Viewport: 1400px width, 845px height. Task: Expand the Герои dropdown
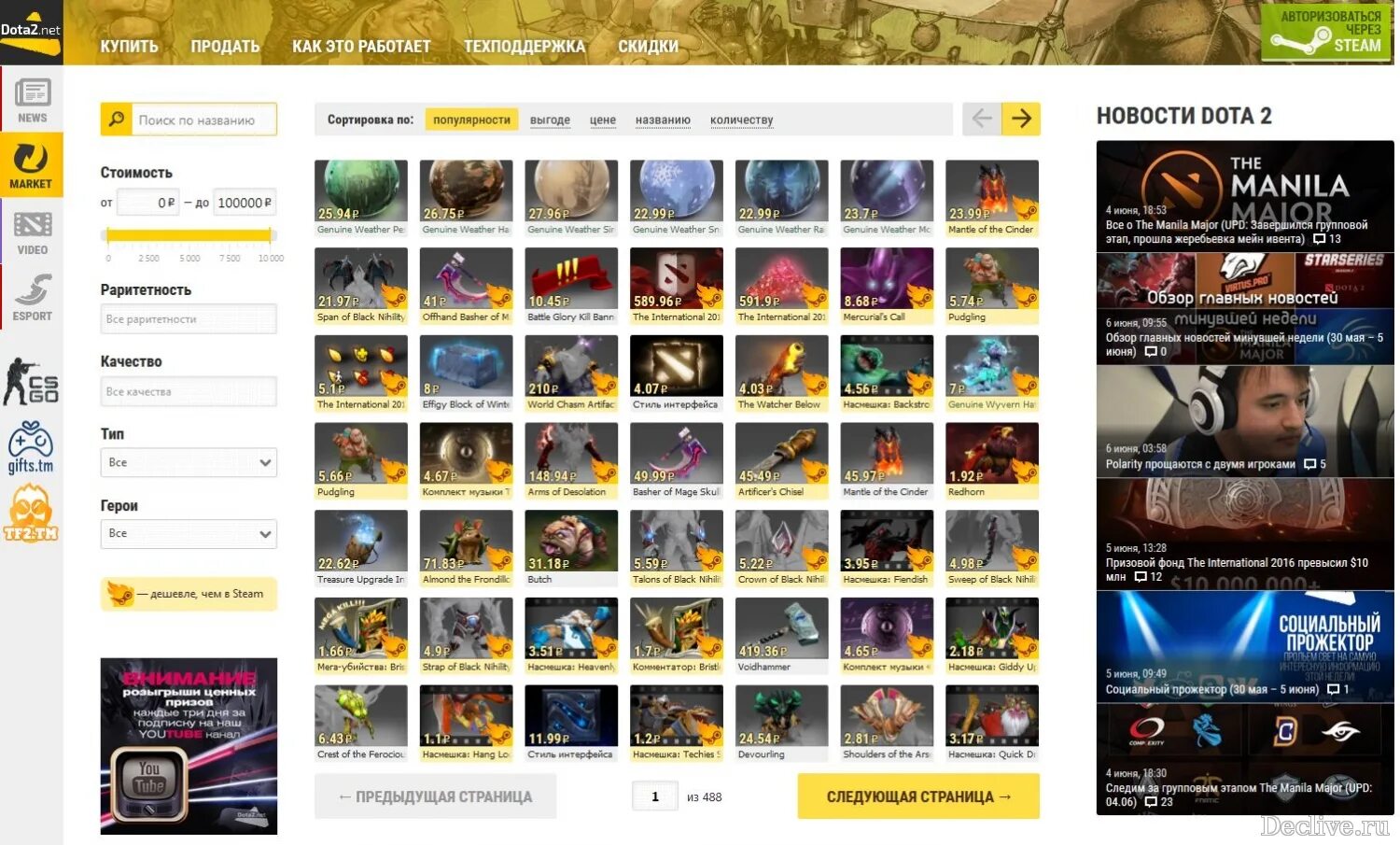click(x=189, y=533)
